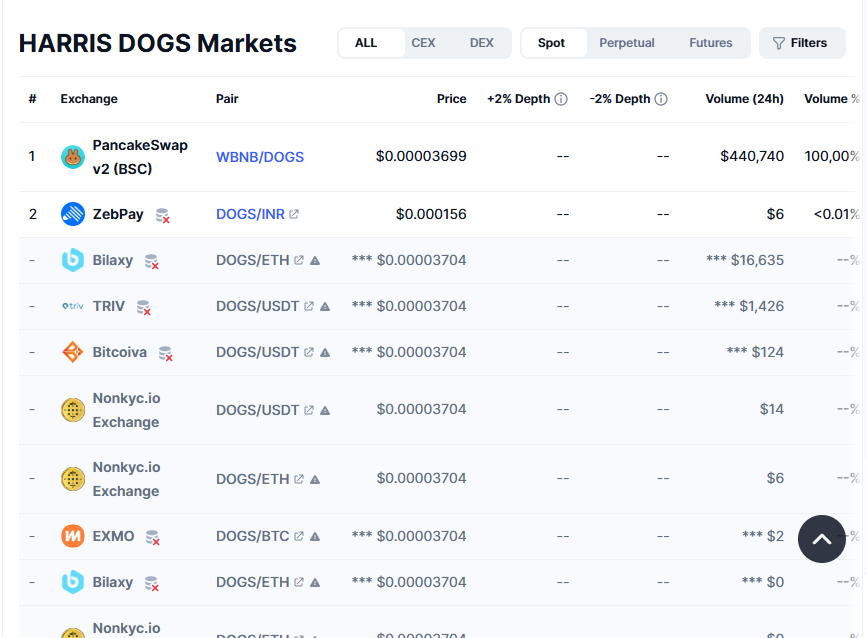Viewport: 867px width, 638px height.
Task: Open the DOGS/INR pair link
Action: pos(250,214)
